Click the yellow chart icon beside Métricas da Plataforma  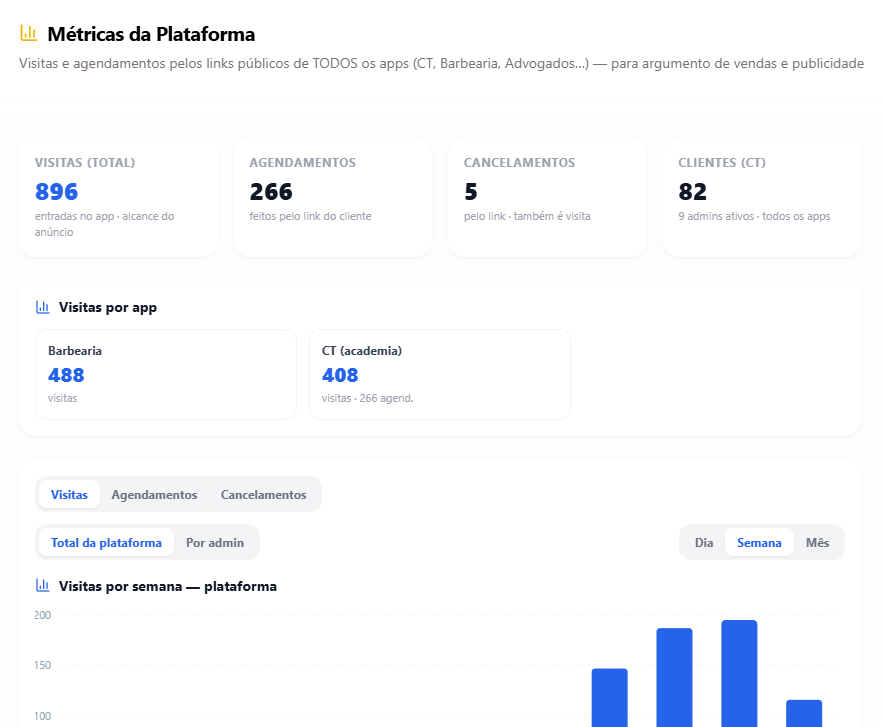29,33
